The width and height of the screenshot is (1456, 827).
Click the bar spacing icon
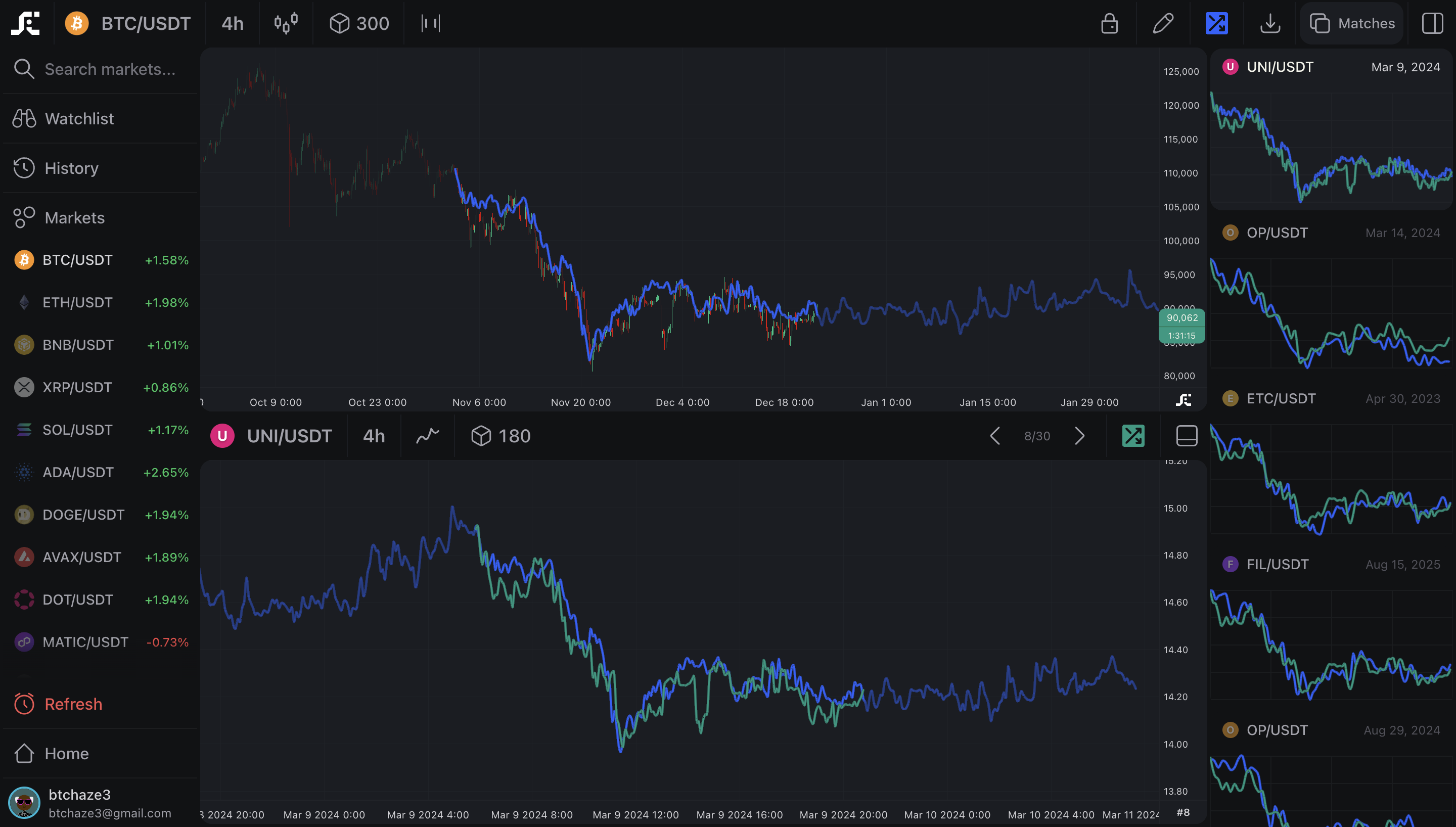pyautogui.click(x=430, y=23)
